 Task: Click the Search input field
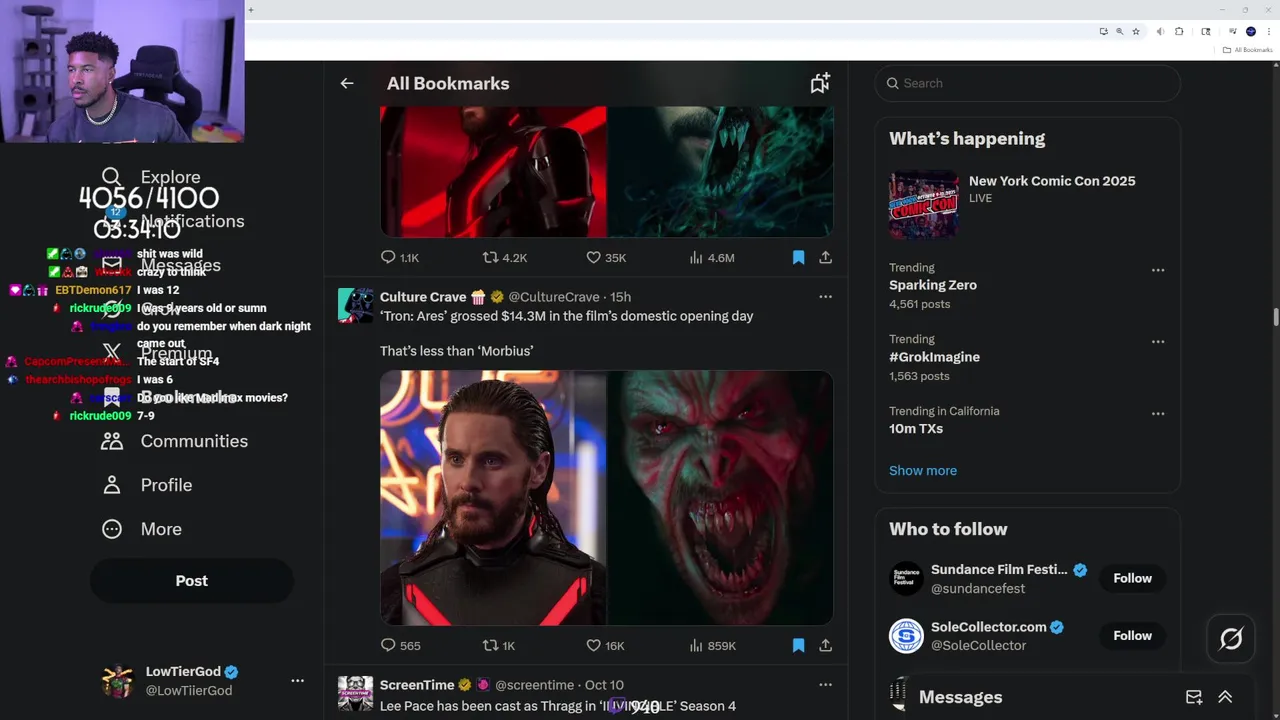(1028, 84)
